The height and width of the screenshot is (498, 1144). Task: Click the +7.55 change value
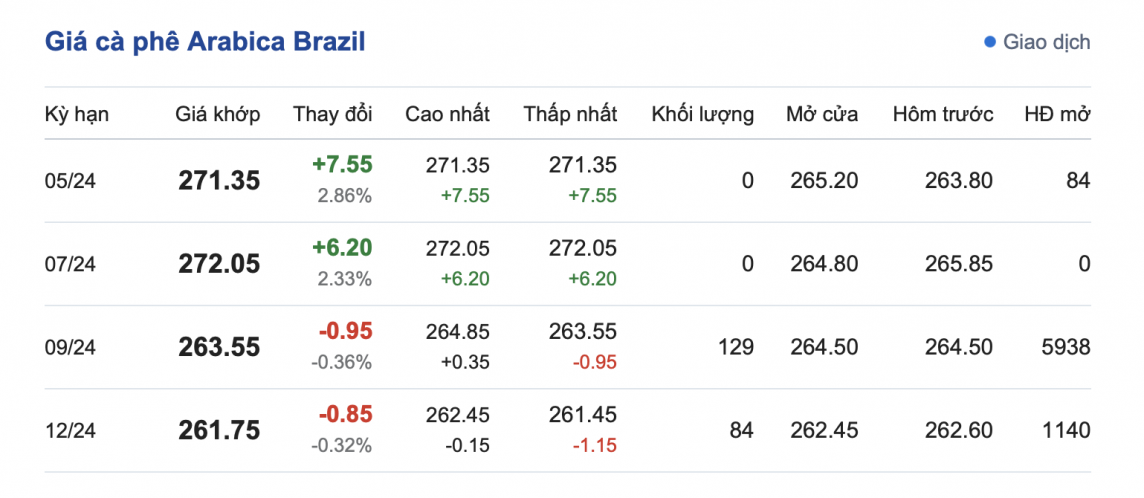click(342, 165)
